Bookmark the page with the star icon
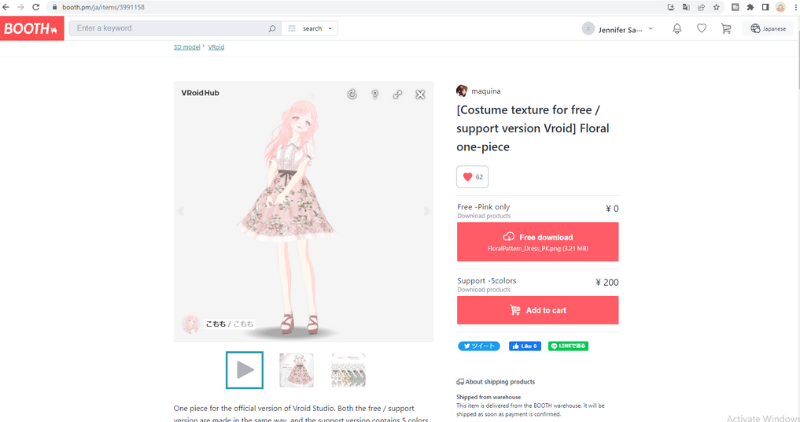800x422 pixels. pyautogui.click(x=716, y=7)
